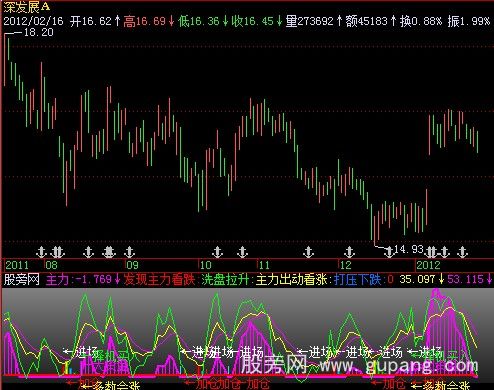Select the 2012 year marker on time axis
Viewport: 494px width, 390px height.
(x=428, y=265)
